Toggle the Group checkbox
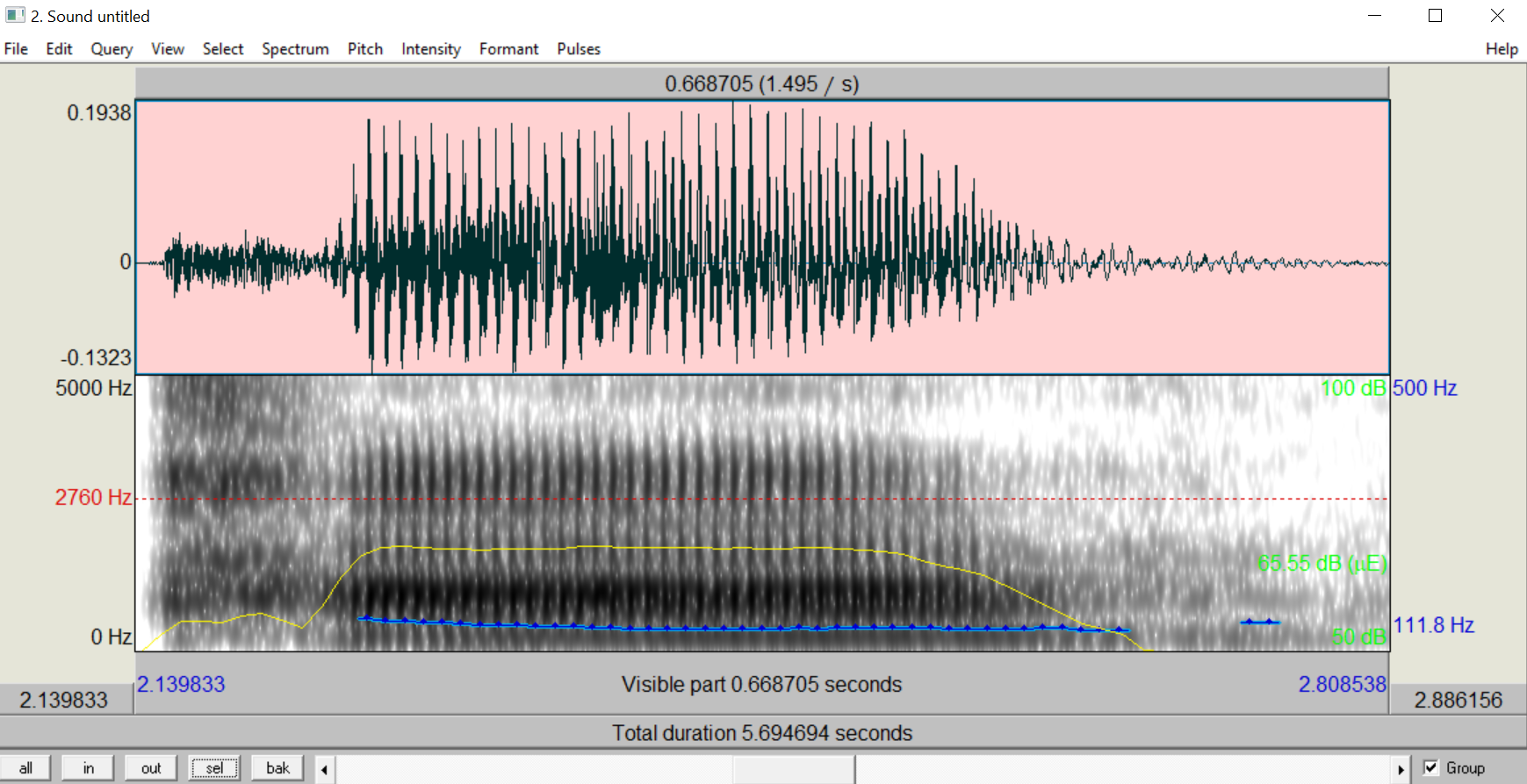This screenshot has height=784, width=1527. click(1431, 767)
